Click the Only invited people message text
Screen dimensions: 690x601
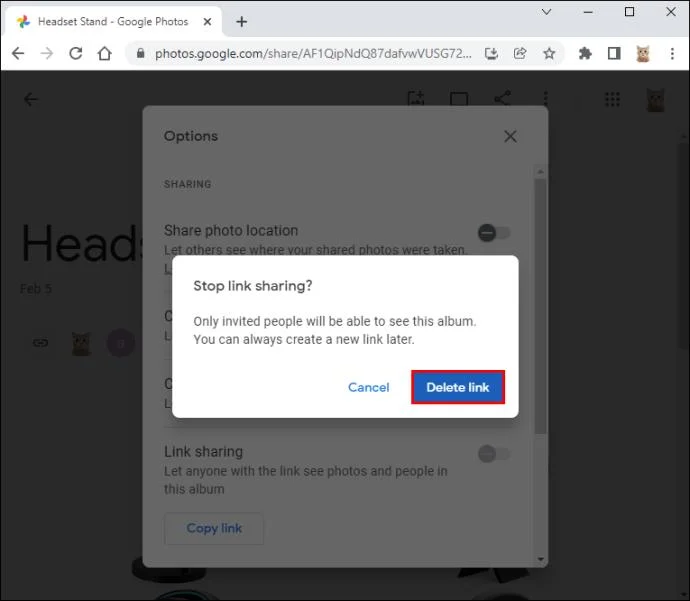pos(335,330)
